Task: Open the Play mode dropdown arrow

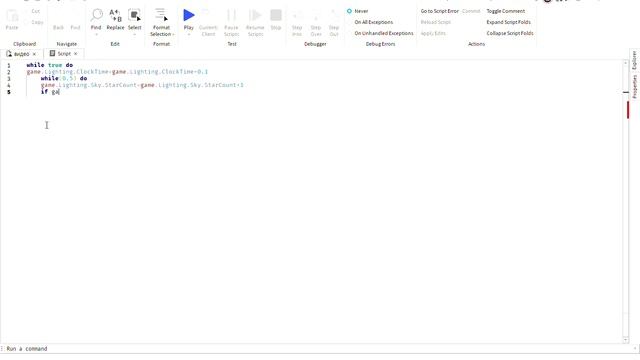Action: pyautogui.click(x=189, y=34)
